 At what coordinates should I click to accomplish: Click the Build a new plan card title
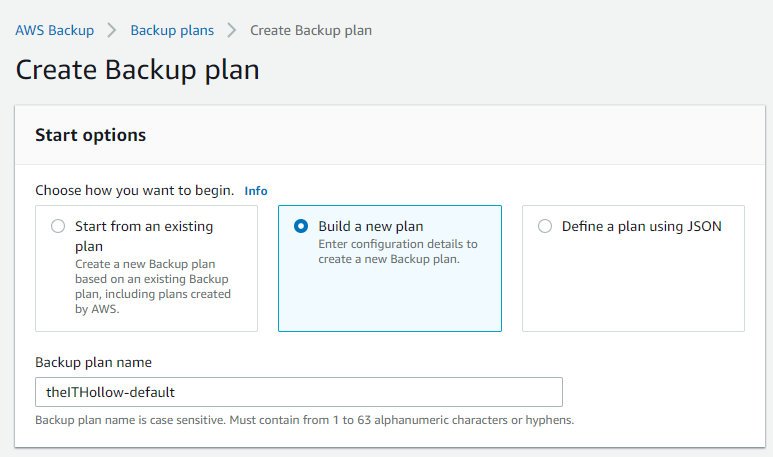pos(371,227)
